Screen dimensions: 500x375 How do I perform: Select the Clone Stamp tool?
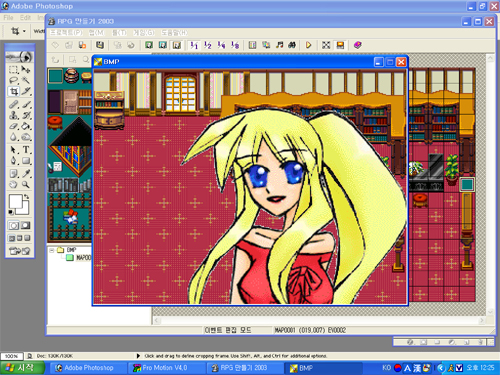point(14,115)
